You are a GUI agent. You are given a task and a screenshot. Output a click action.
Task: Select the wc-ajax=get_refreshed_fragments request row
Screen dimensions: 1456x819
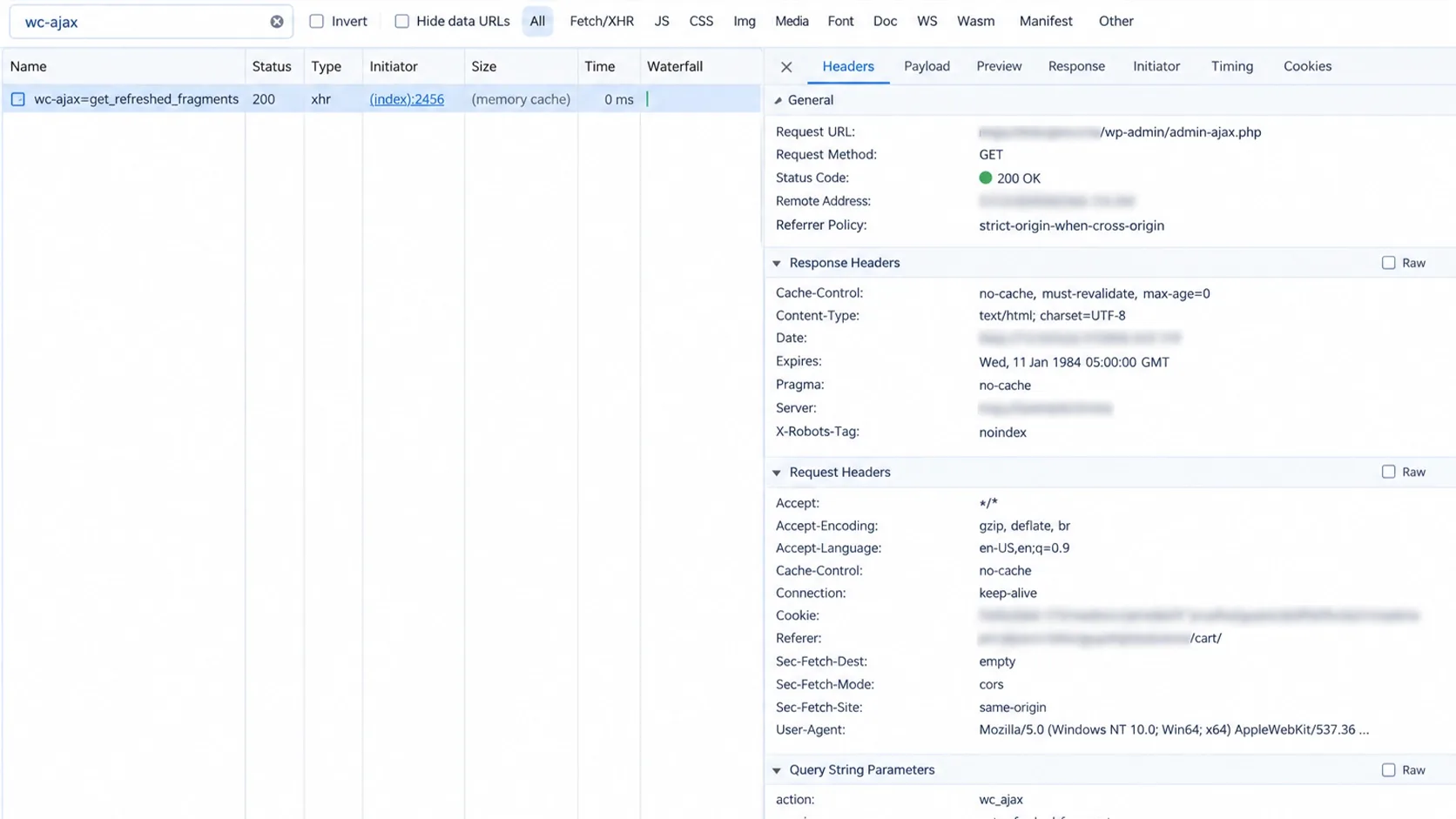pyautogui.click(x=381, y=99)
